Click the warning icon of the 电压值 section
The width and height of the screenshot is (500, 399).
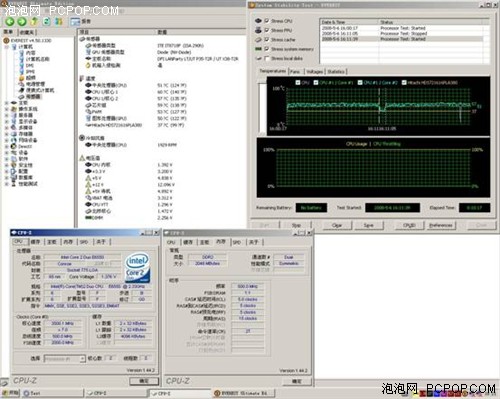[82, 158]
